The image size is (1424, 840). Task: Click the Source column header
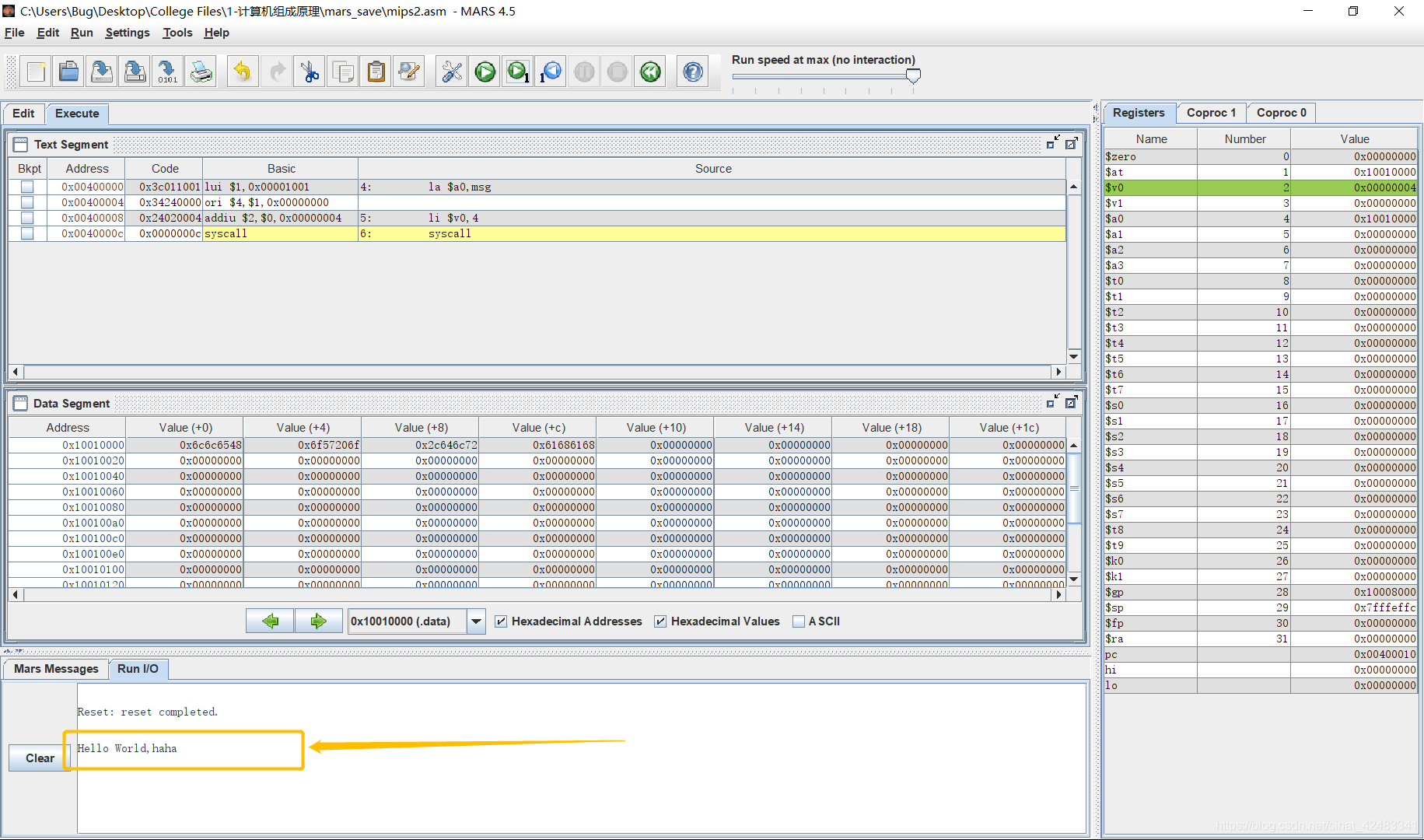tap(712, 169)
